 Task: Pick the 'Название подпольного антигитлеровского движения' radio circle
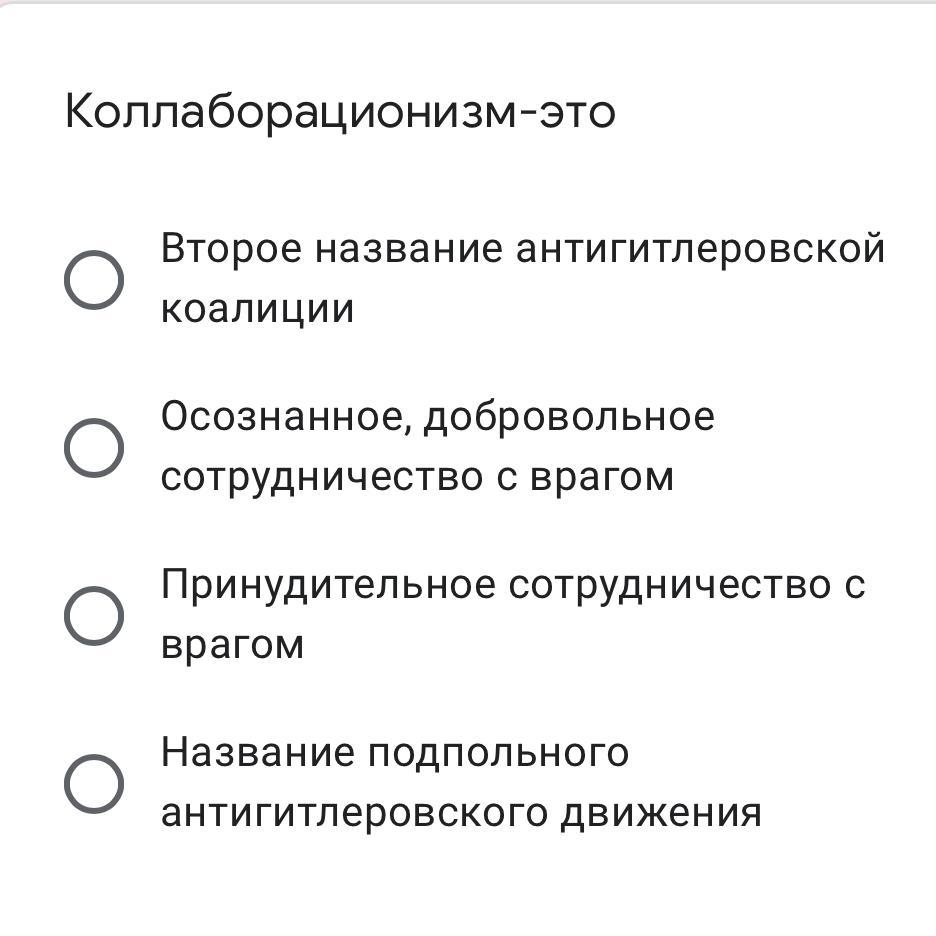94,784
